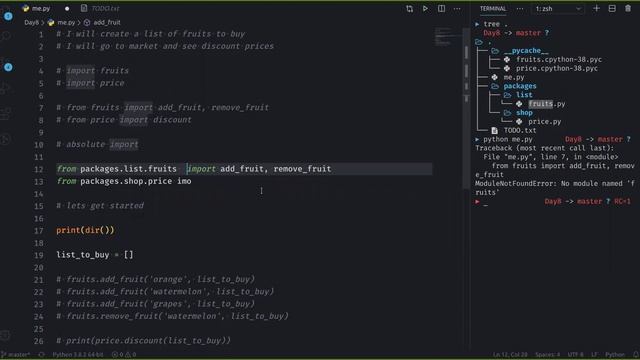This screenshot has height=360, width=640.
Task: Click packages folder in terminal tree
Action: (x=520, y=86)
